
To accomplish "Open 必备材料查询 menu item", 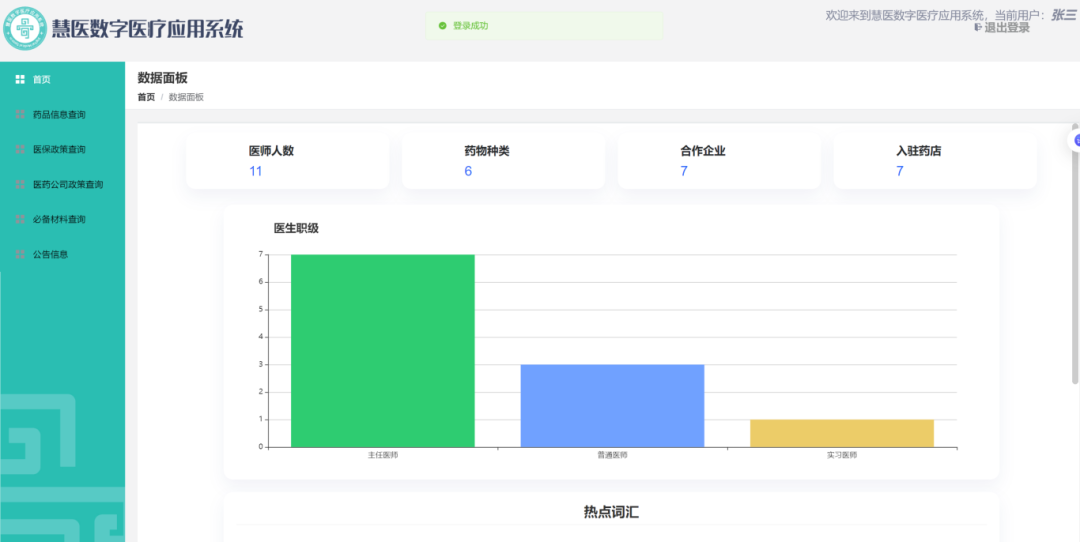I will coord(63,219).
